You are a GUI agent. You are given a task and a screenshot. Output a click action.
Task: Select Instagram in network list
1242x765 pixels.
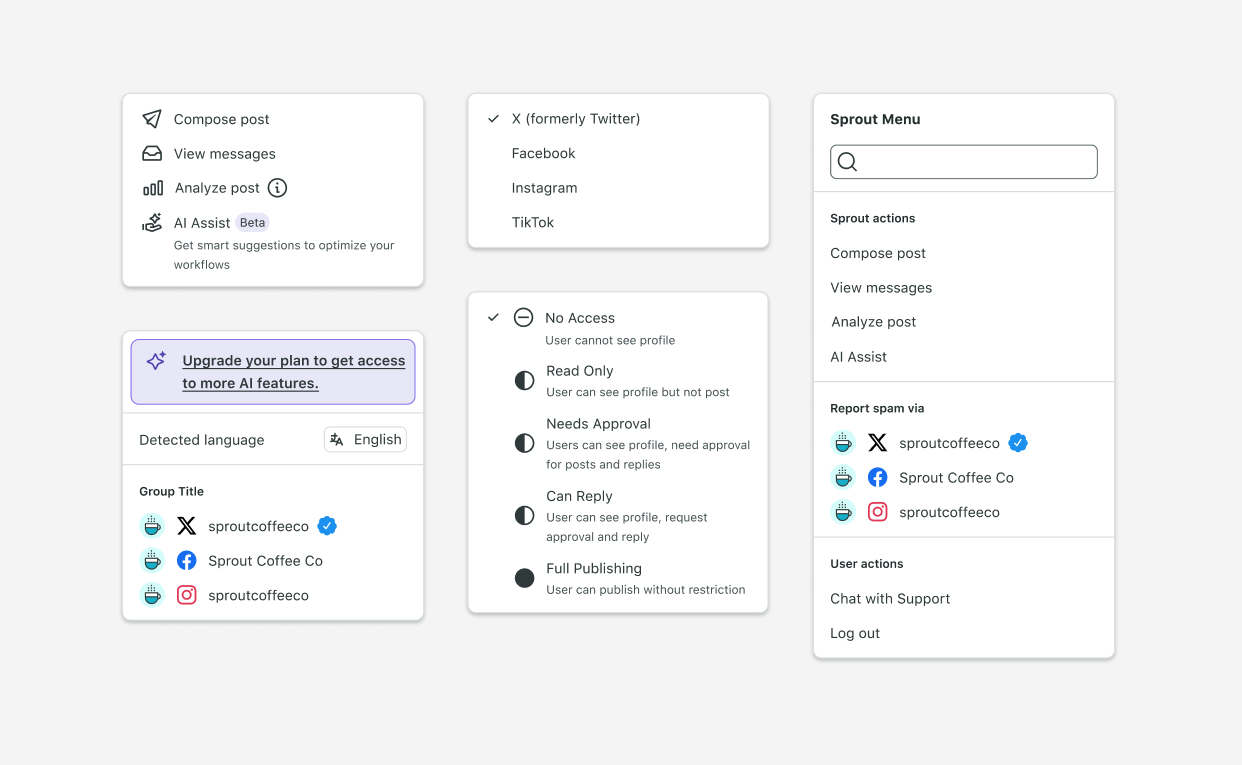click(618, 188)
